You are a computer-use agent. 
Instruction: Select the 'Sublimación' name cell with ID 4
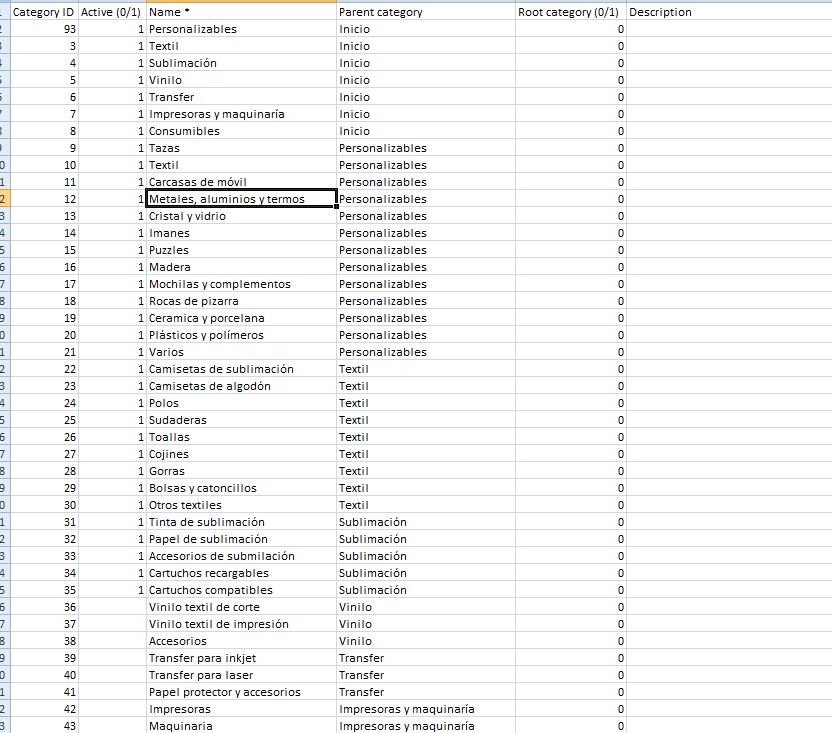[241, 63]
